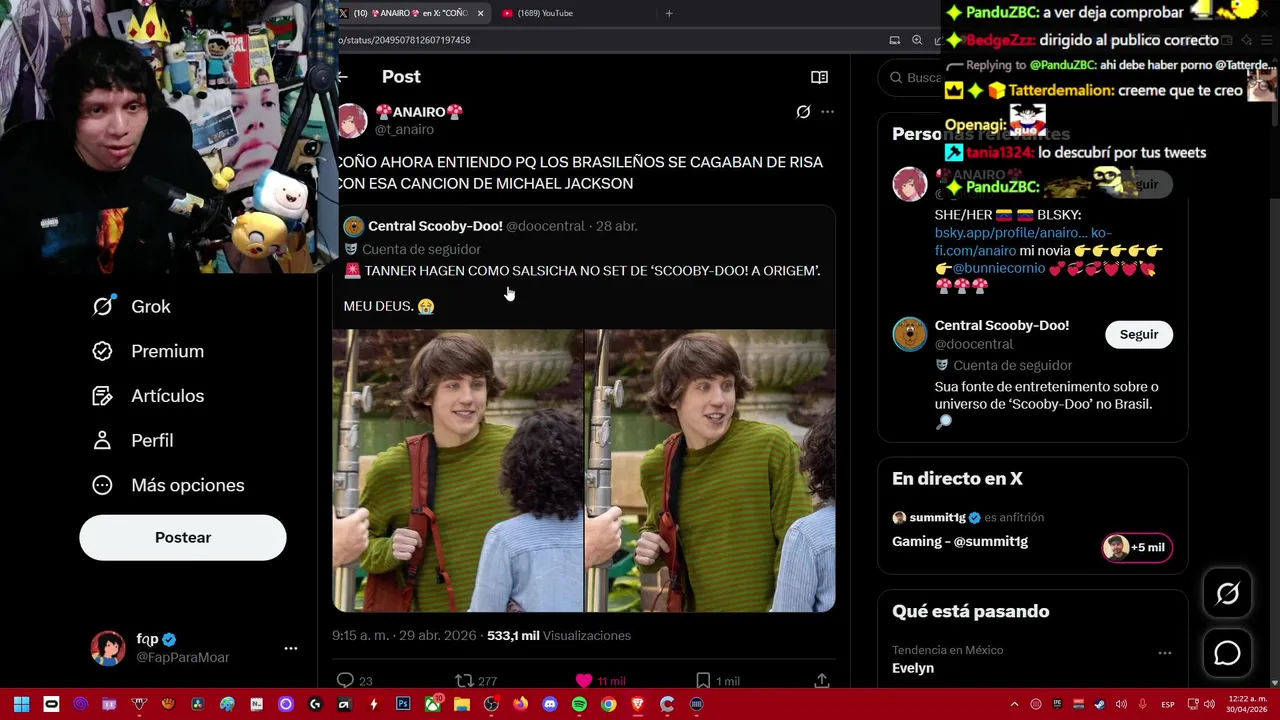
Task: Open Firefox from the taskbar
Action: click(x=520, y=704)
